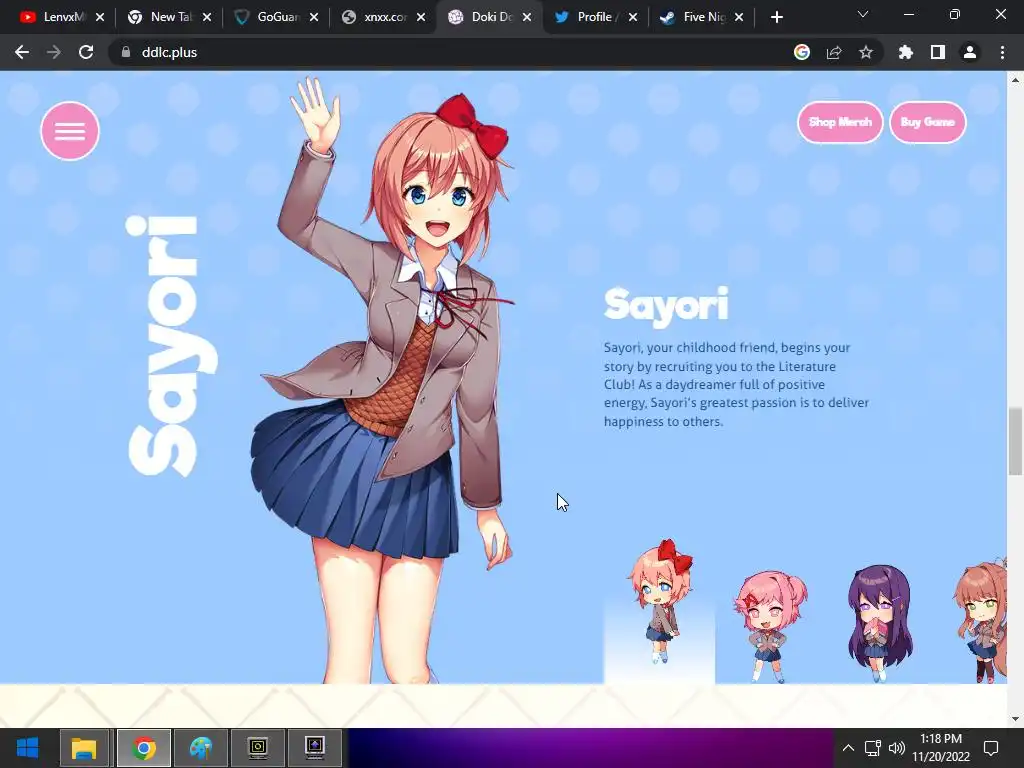Click the scrollbar up arrow
The image size is (1024, 768).
click(1015, 80)
